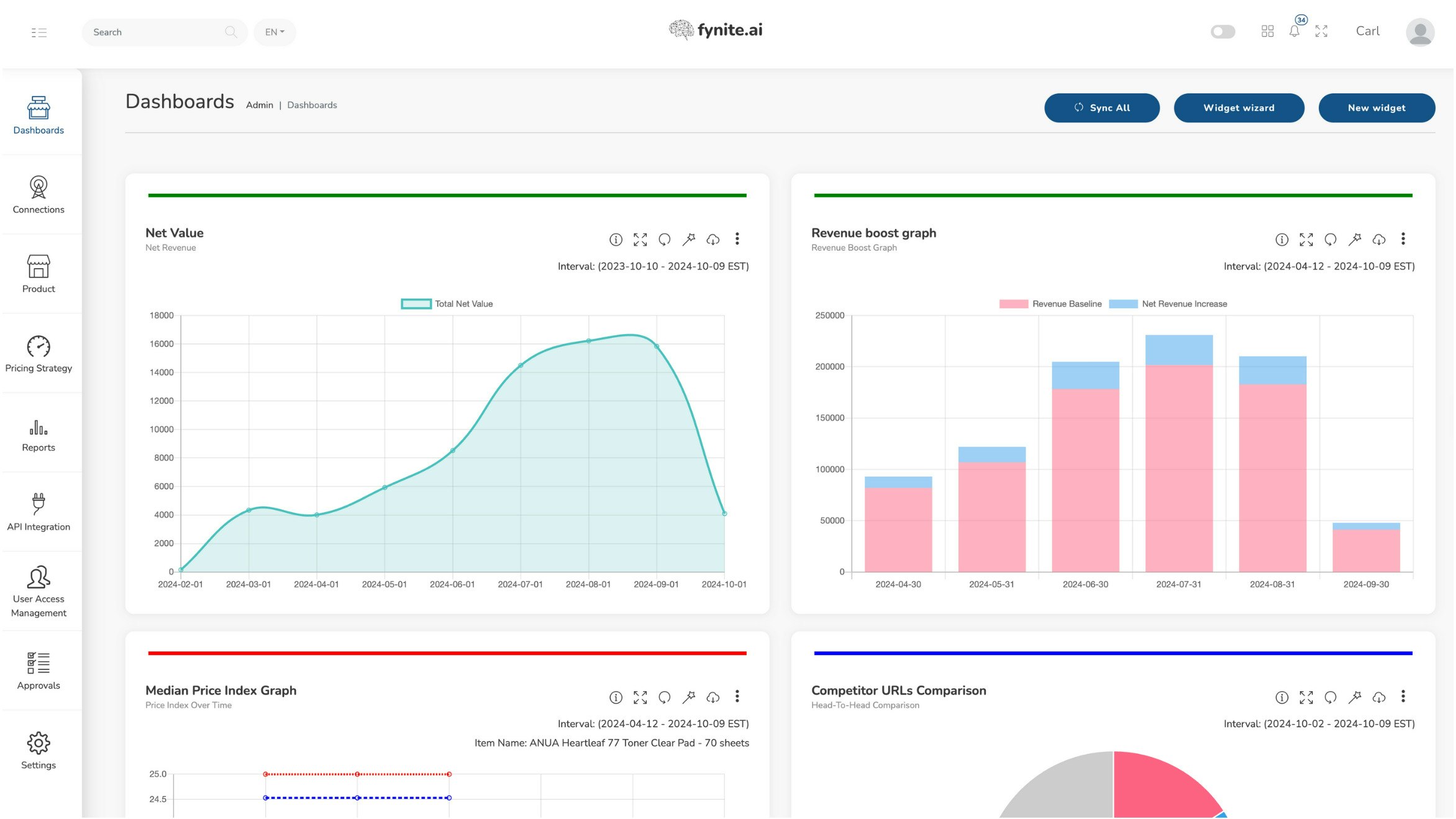Viewport: 1456px width, 819px height.
Task: Open the notifications bell icon
Action: [1294, 32]
